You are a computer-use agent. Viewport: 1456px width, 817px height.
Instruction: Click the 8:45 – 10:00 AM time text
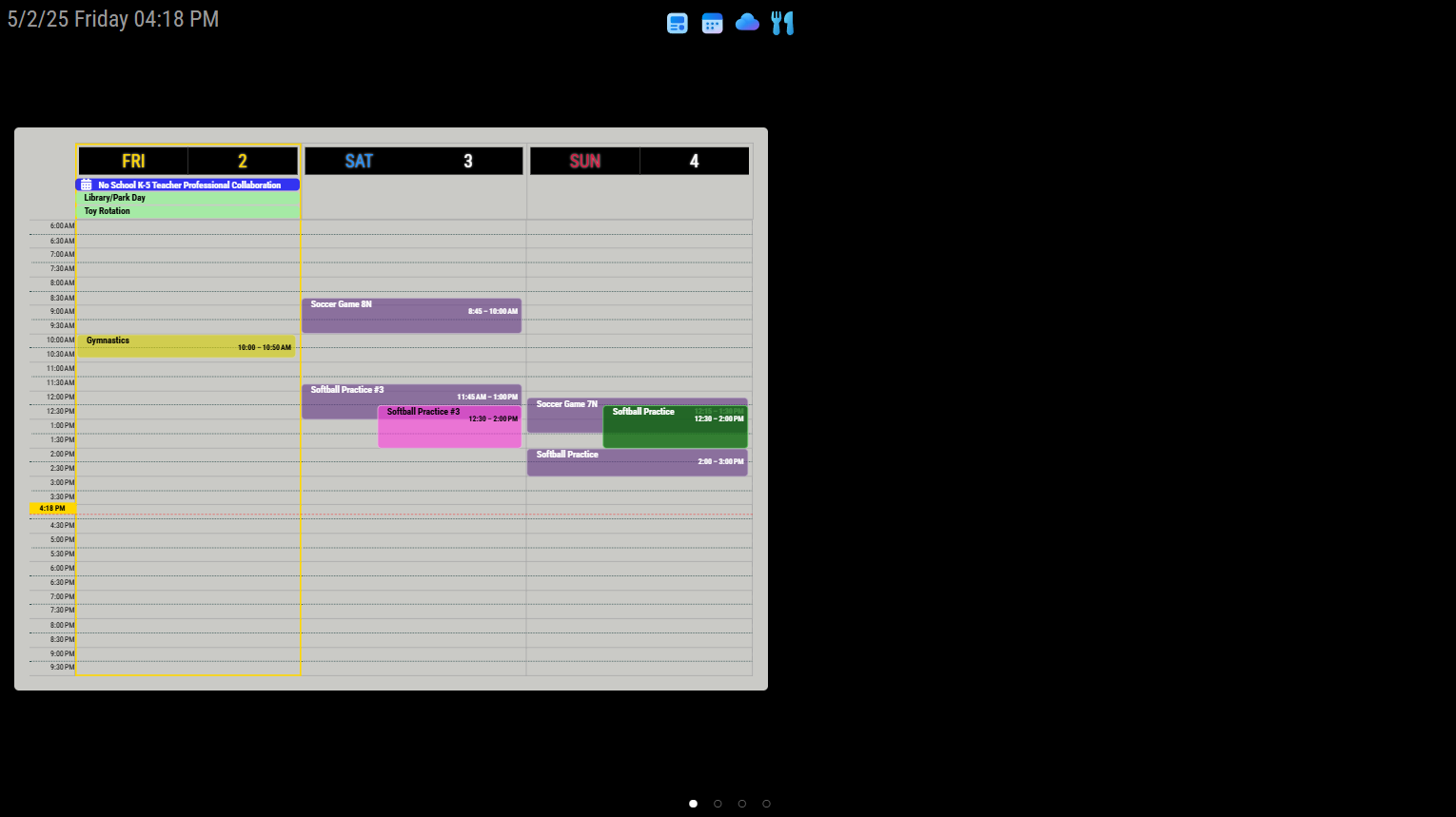point(493,312)
